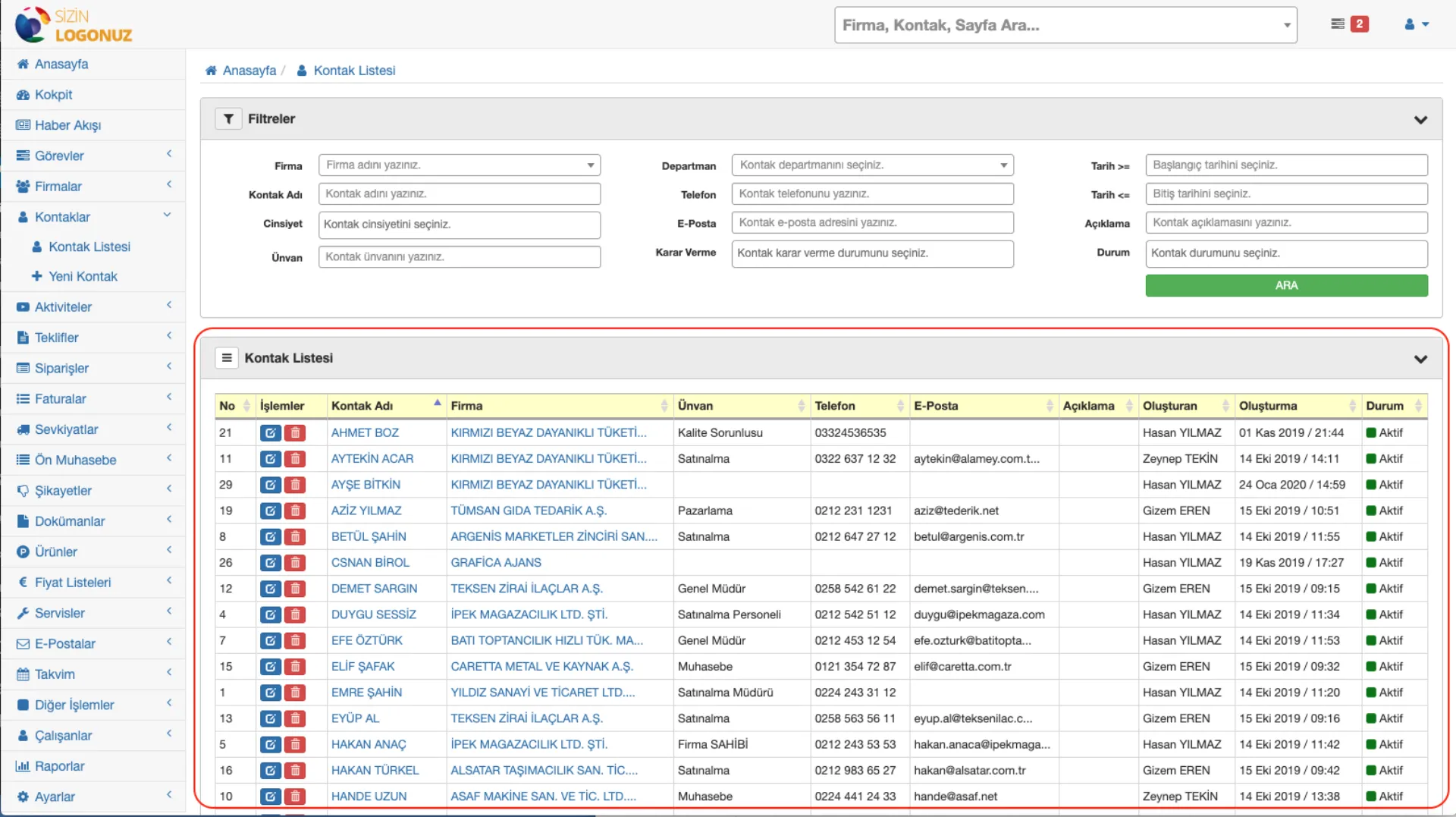The height and width of the screenshot is (817, 1456).
Task: Click the Tarih >= start date field
Action: click(x=1286, y=165)
